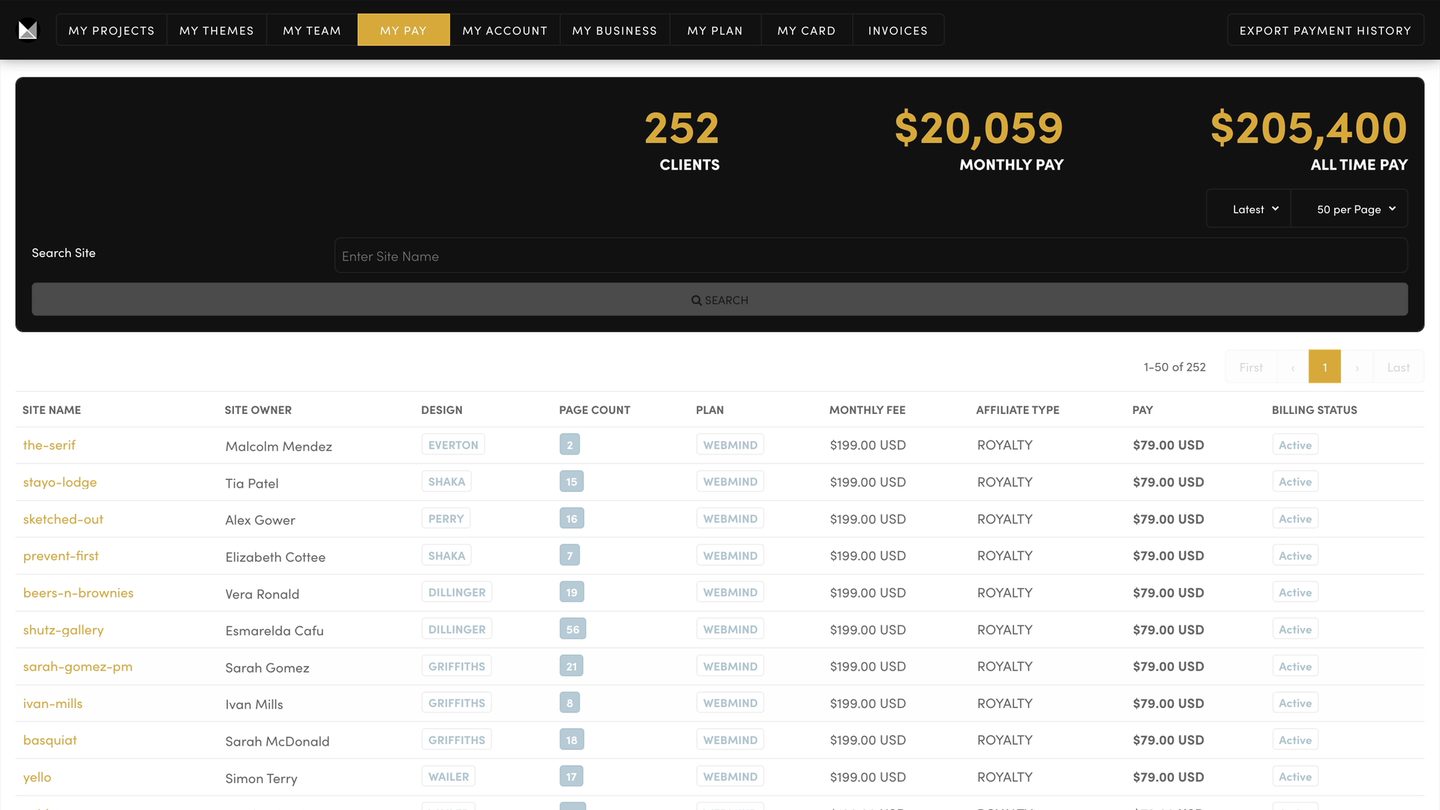Viewport: 1440px width, 810px height.
Task: Click the Active status badge for stayo-lodge
Action: [x=1295, y=482]
